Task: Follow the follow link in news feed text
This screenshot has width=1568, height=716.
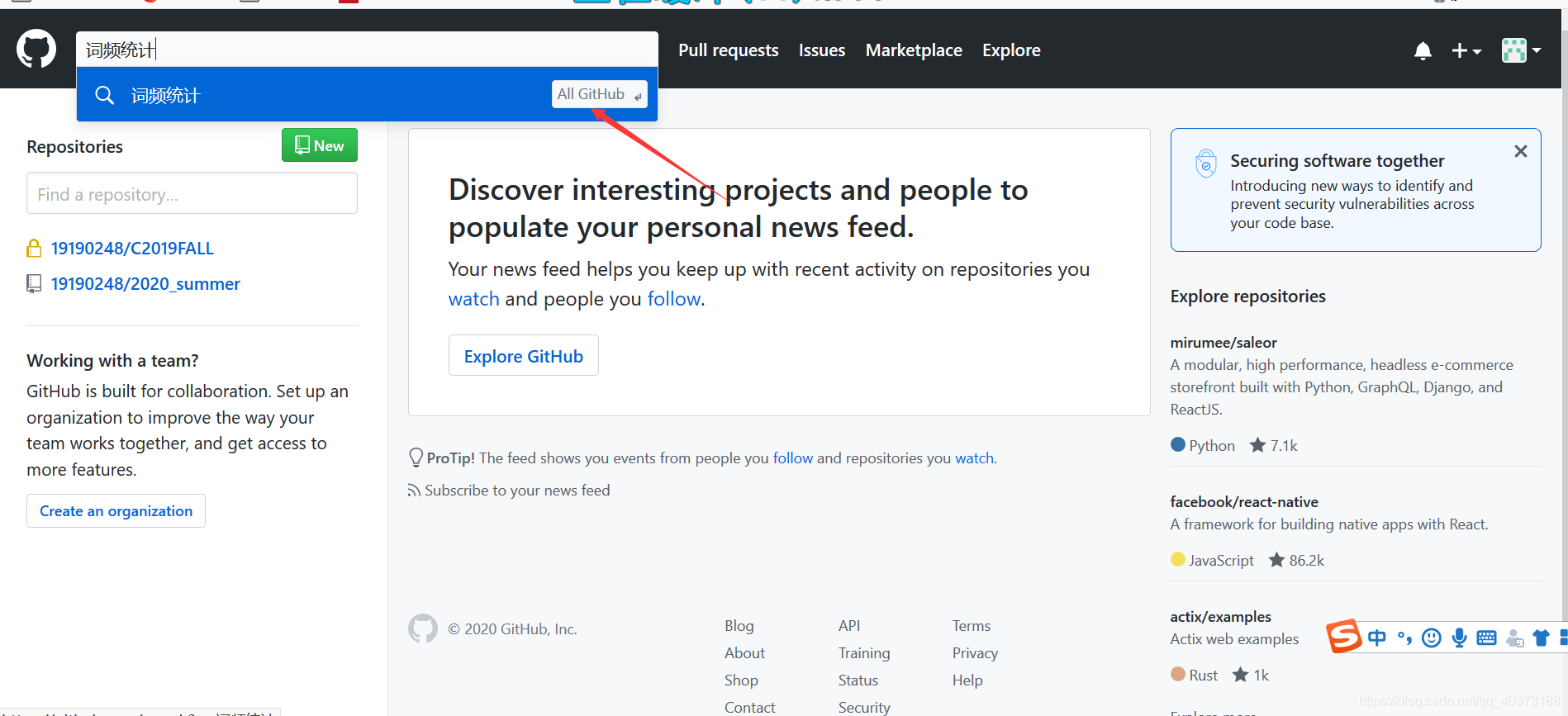Action: [x=674, y=299]
